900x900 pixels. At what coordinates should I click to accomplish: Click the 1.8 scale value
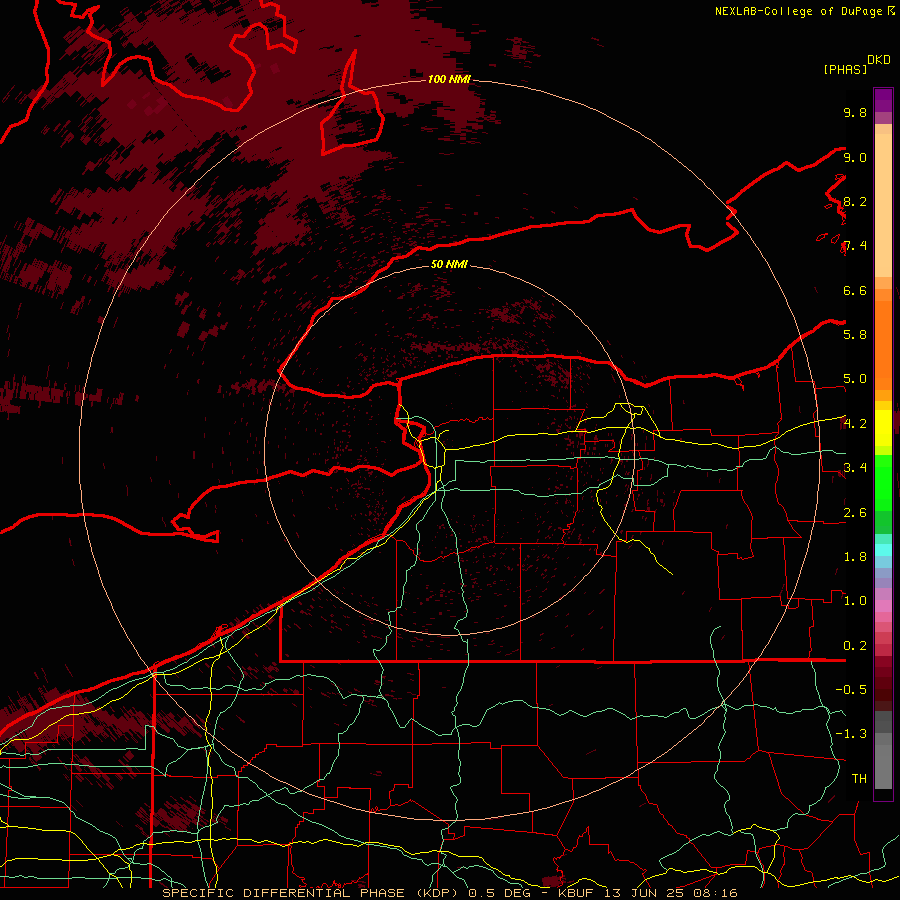point(855,557)
